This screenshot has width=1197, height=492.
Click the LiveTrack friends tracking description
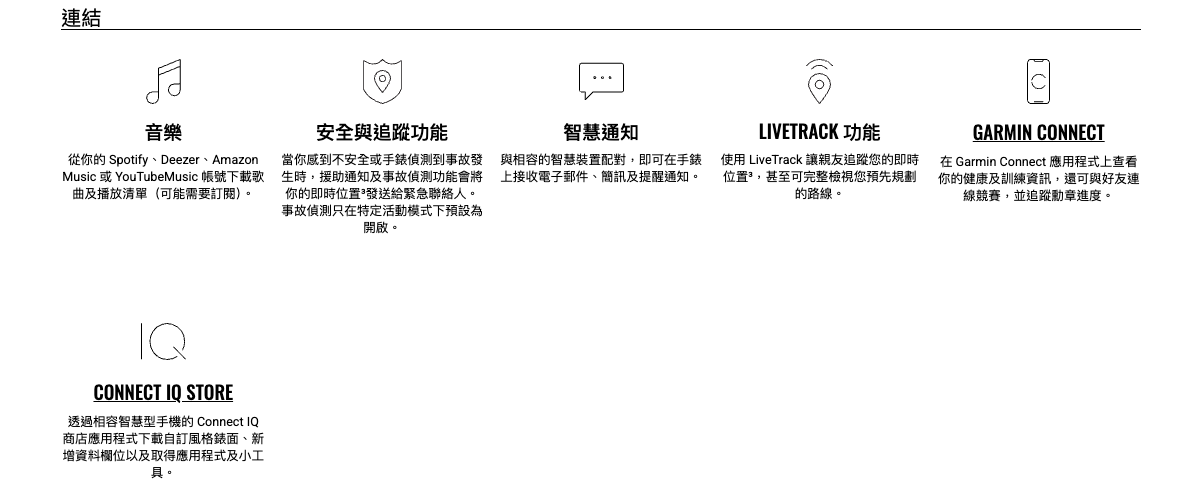pos(819,176)
